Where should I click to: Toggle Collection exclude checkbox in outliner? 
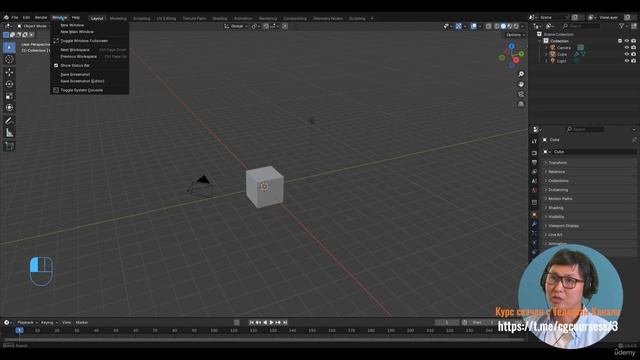pyautogui.click(x=620, y=41)
